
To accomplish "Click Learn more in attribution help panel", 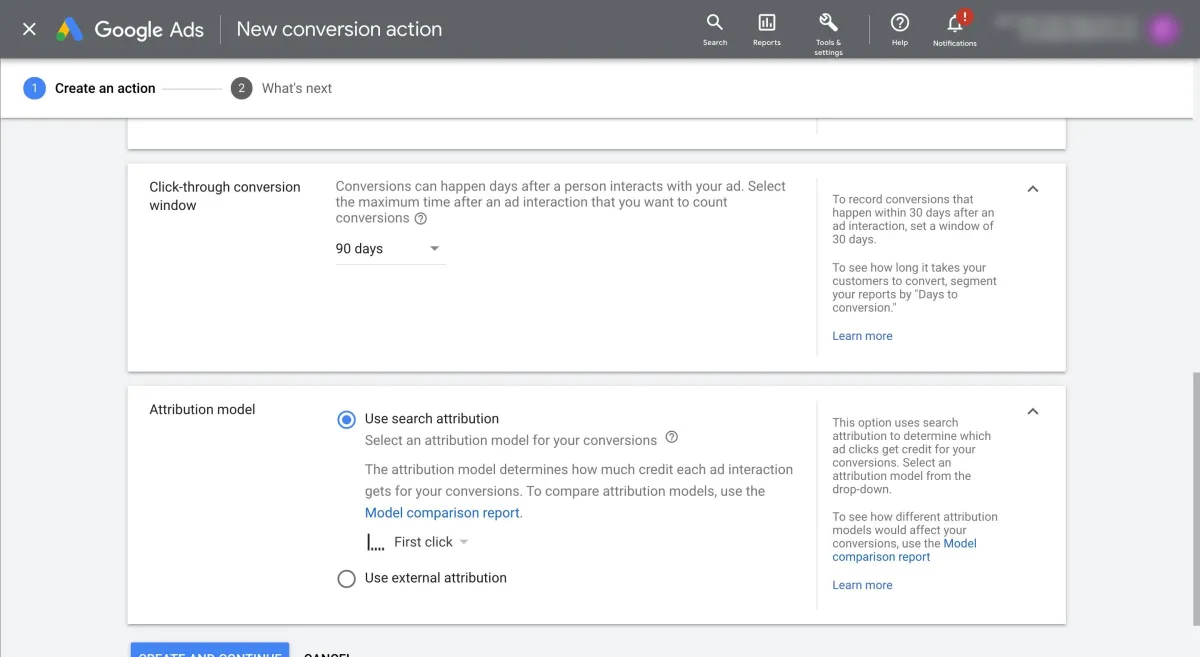I will tap(862, 585).
